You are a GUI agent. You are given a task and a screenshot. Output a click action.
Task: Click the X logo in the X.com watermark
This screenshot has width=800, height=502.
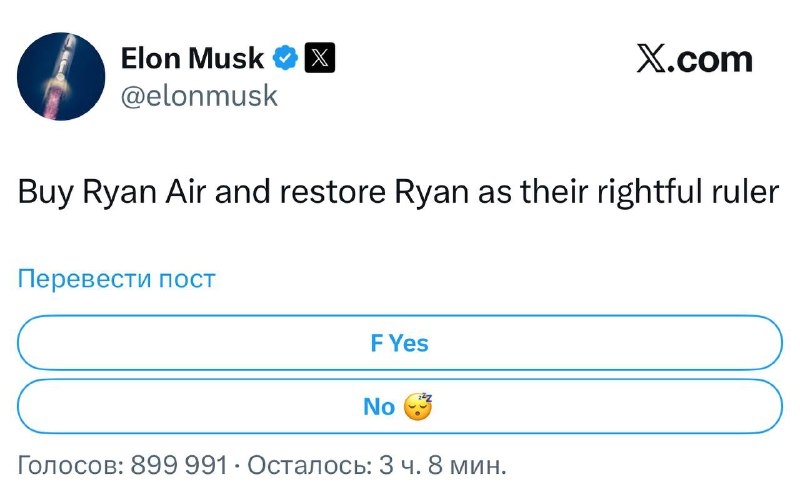tap(655, 59)
